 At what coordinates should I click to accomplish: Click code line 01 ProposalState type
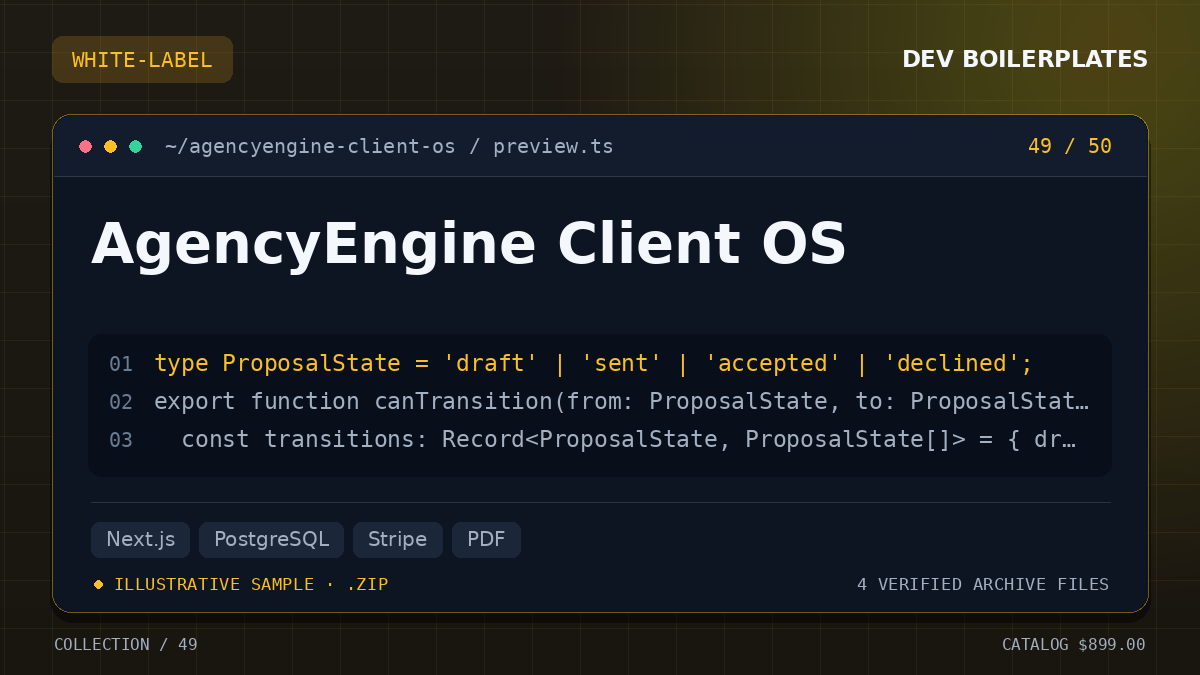click(593, 363)
